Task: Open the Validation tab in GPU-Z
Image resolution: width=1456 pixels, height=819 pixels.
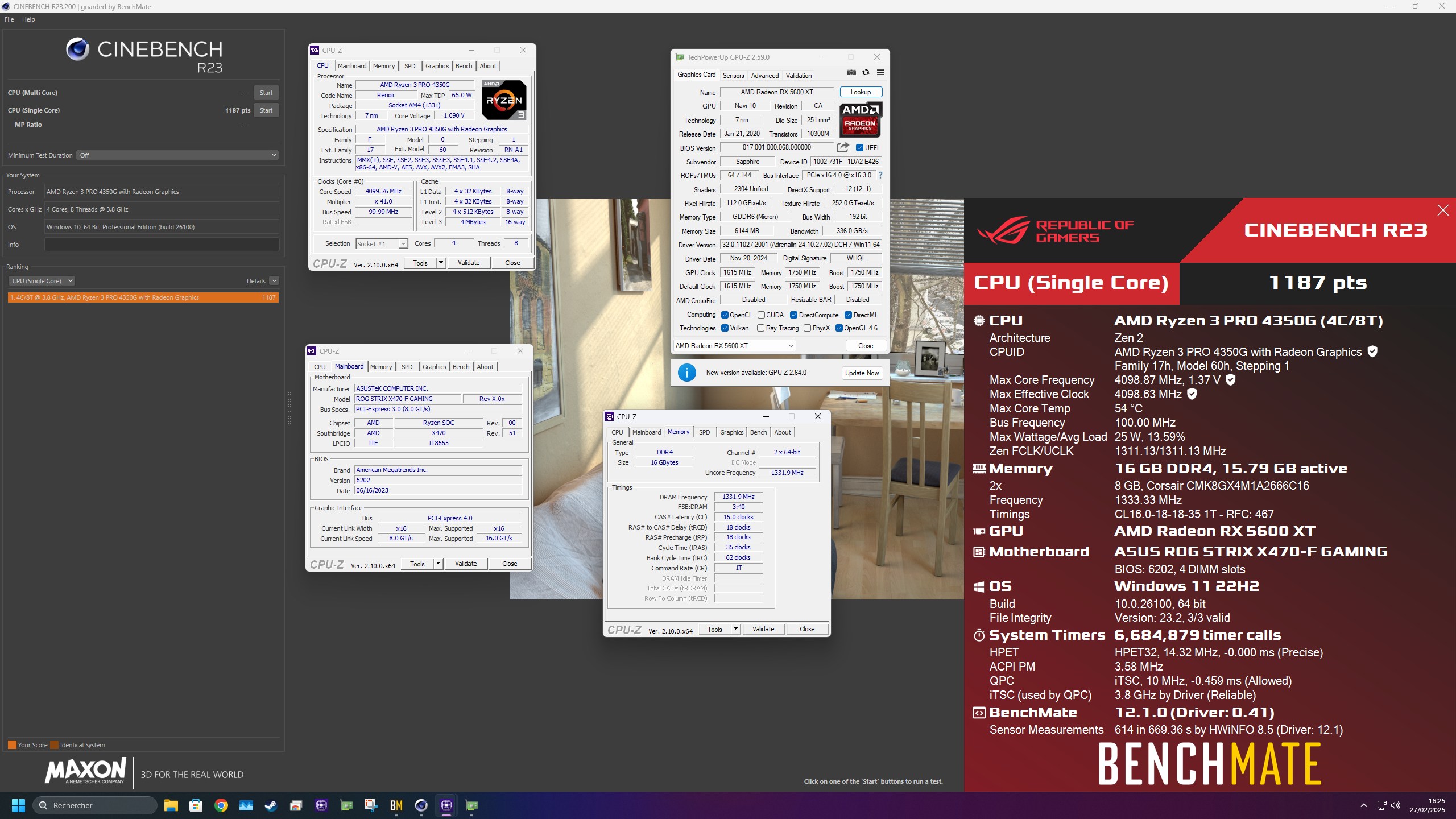Action: tap(799, 76)
